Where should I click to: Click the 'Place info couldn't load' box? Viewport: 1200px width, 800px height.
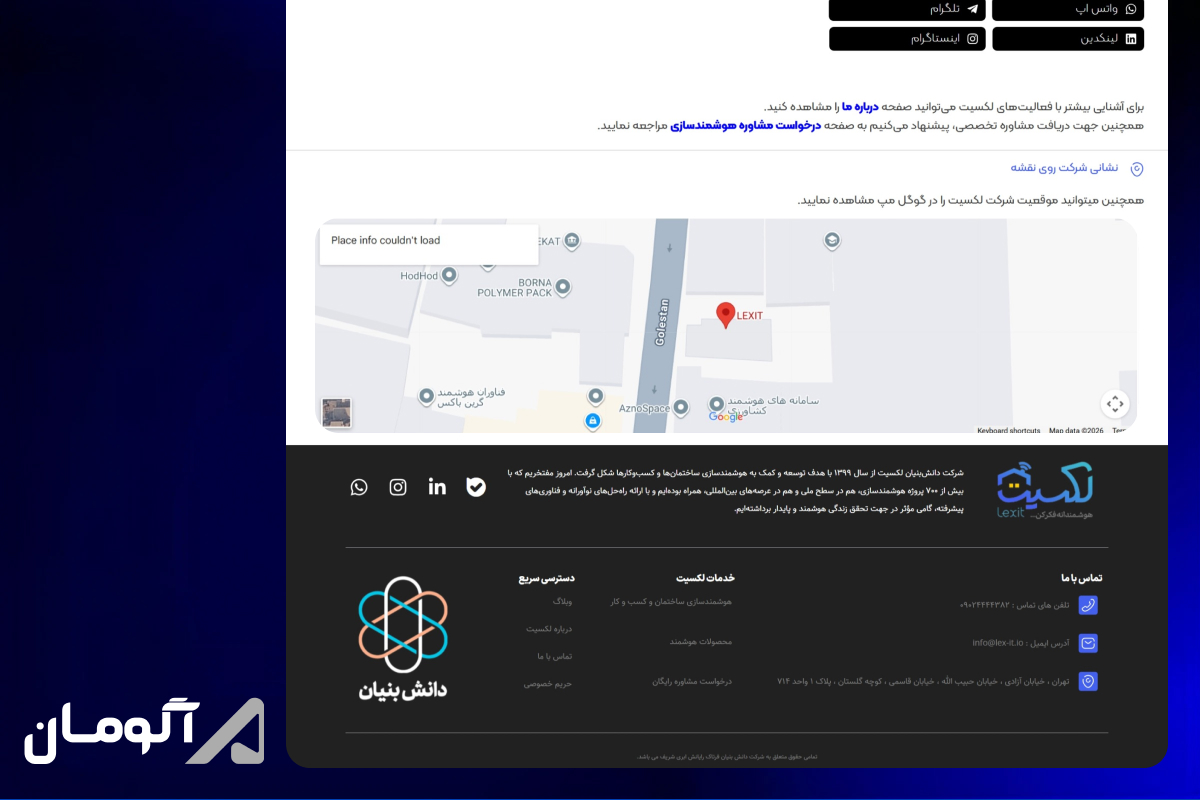point(429,244)
